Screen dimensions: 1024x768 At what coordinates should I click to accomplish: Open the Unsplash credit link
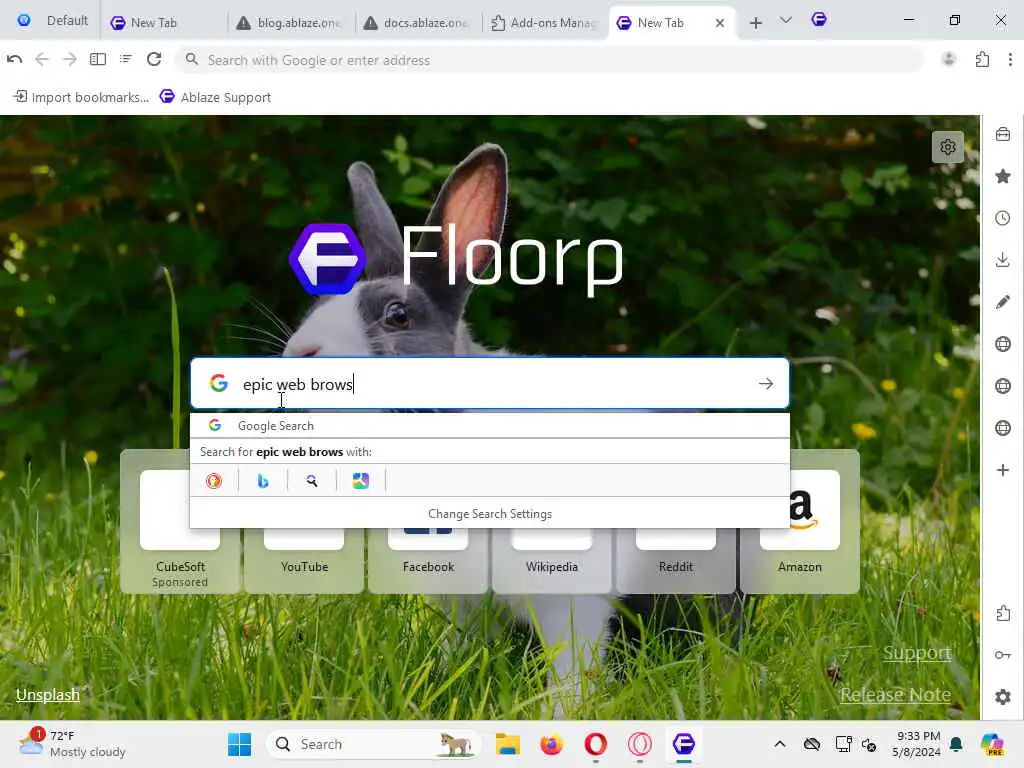48,694
